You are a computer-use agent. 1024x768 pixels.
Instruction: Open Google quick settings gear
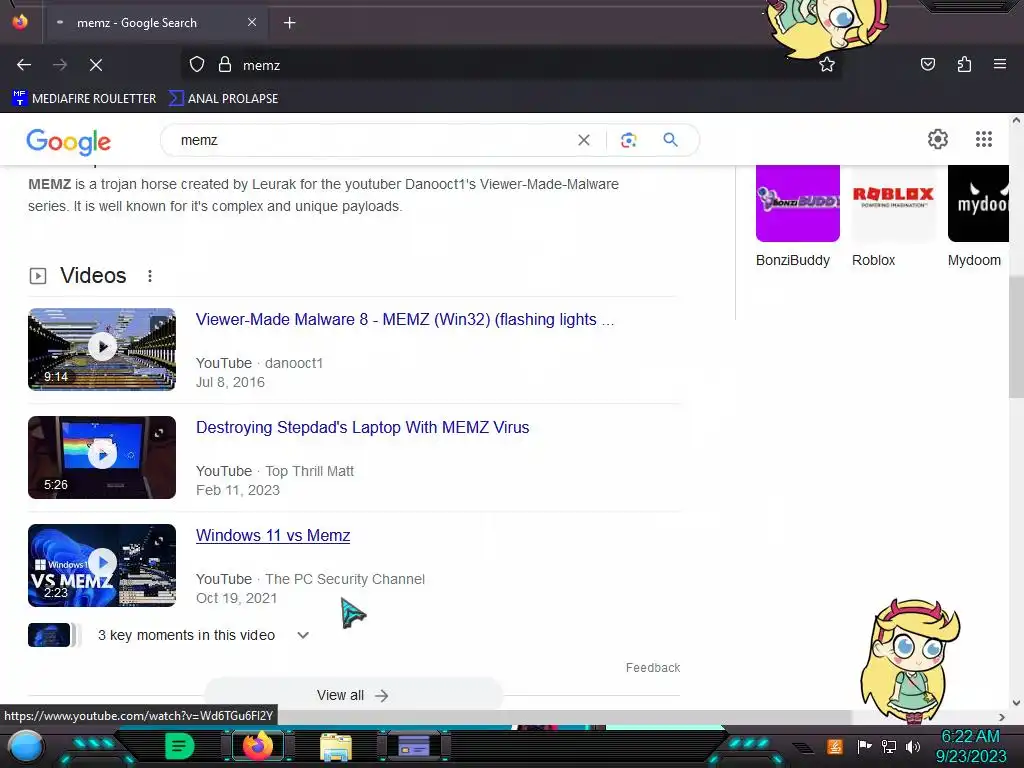(938, 138)
